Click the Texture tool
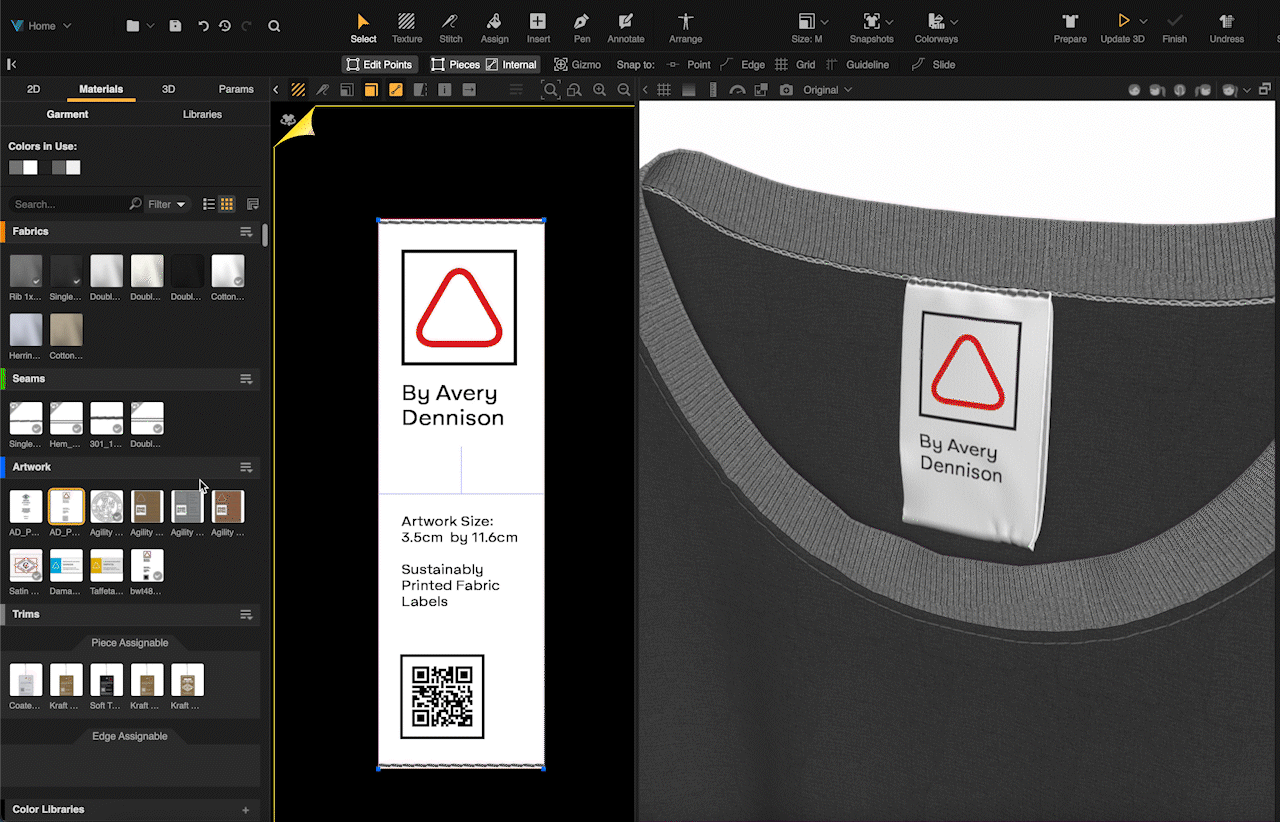The height and width of the screenshot is (822, 1280). pyautogui.click(x=407, y=22)
